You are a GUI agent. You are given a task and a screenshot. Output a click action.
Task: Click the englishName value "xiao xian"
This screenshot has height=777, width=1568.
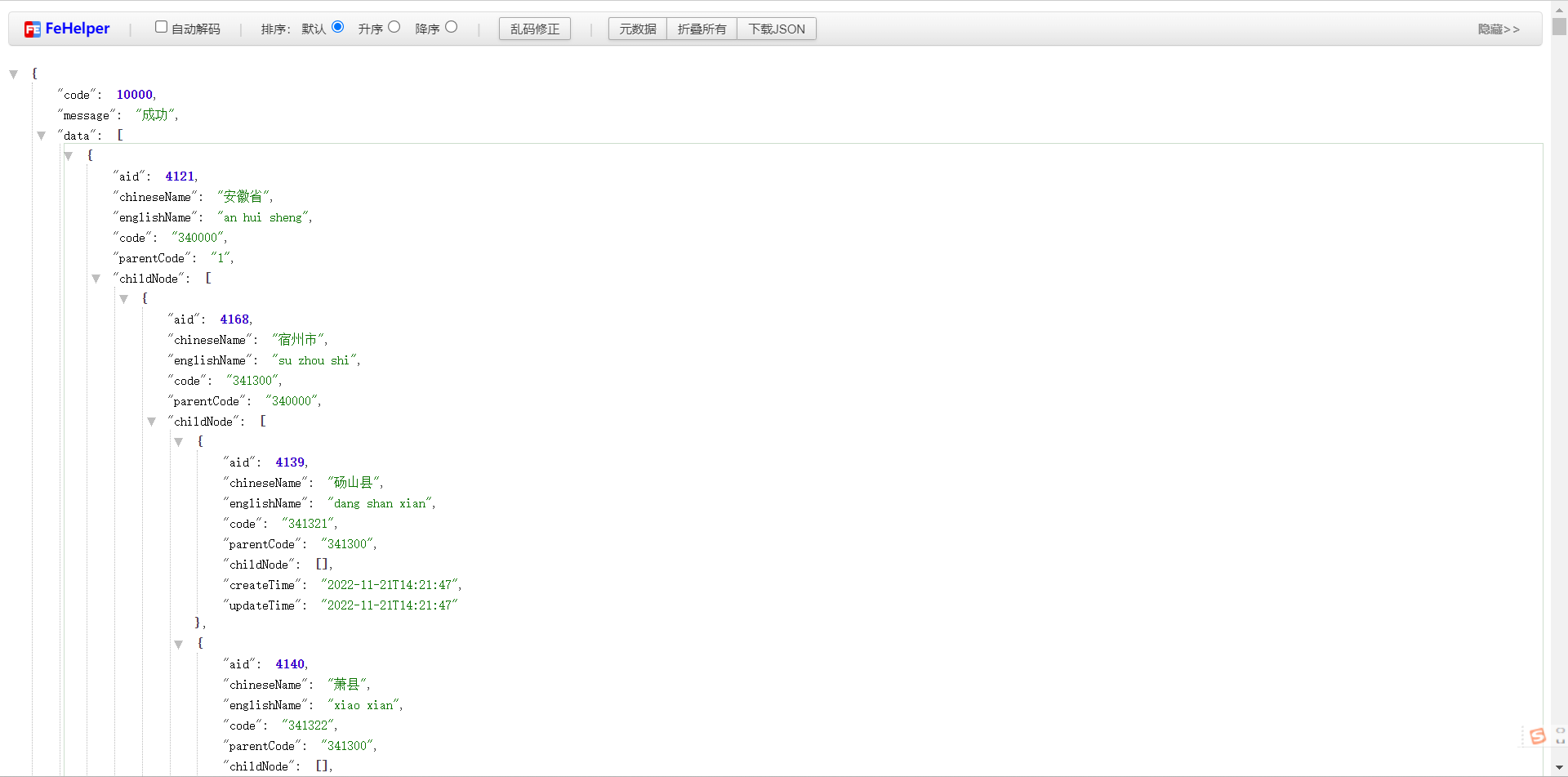(x=363, y=705)
